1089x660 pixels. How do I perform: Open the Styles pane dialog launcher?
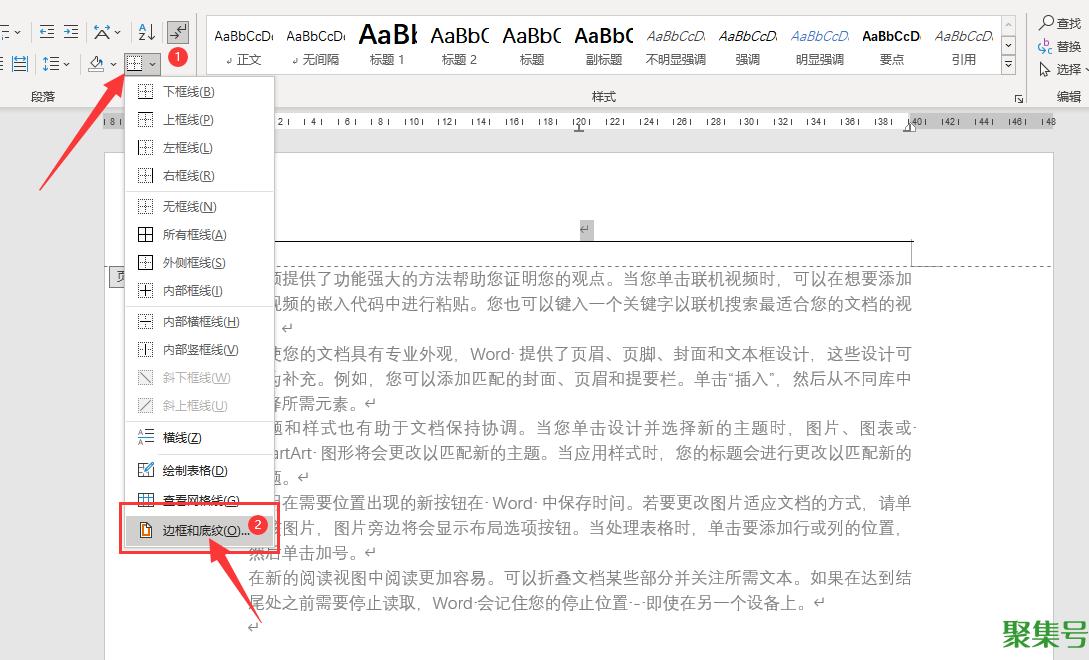pos(1018,98)
